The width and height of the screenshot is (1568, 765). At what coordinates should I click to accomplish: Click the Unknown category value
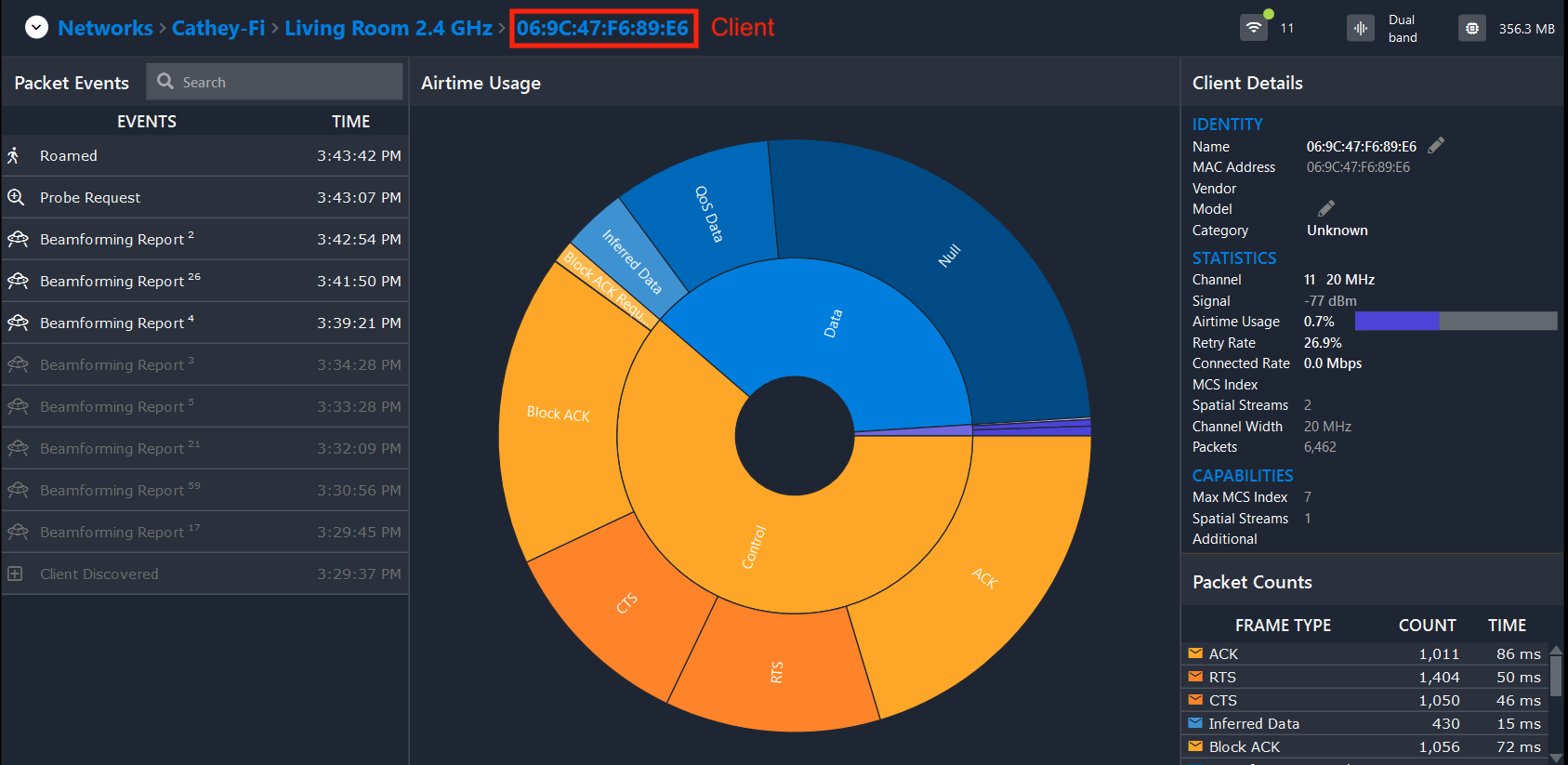pyautogui.click(x=1337, y=230)
